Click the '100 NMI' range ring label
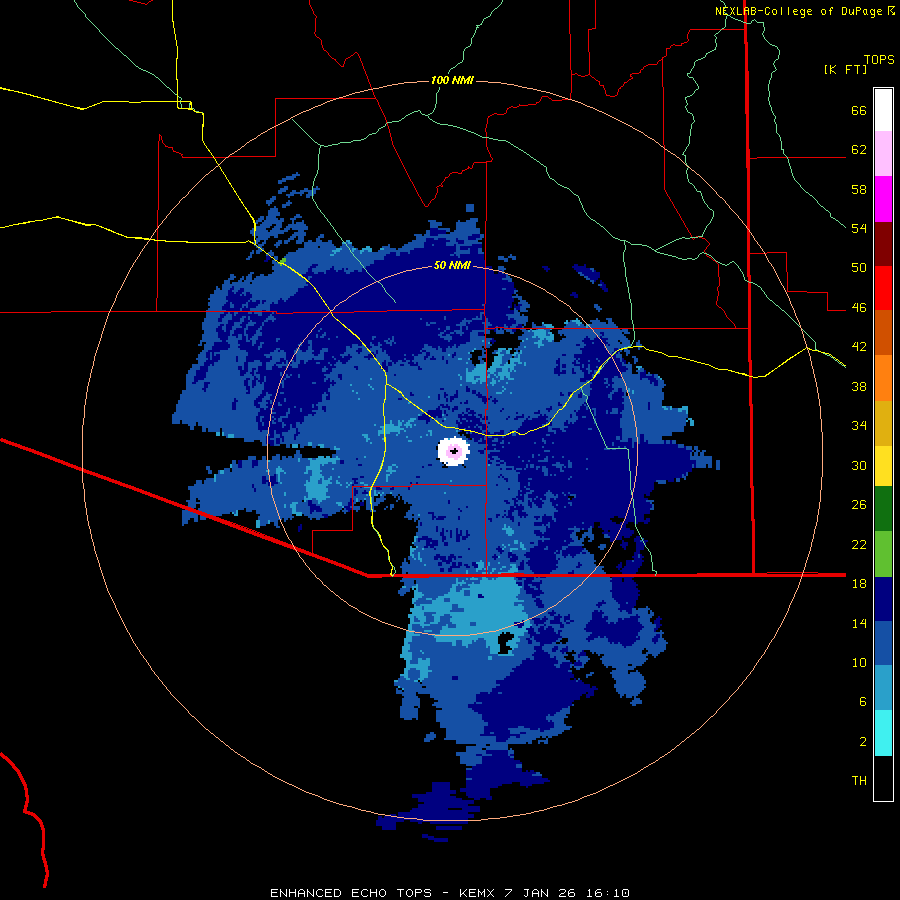The width and height of the screenshot is (900, 900). [x=452, y=80]
